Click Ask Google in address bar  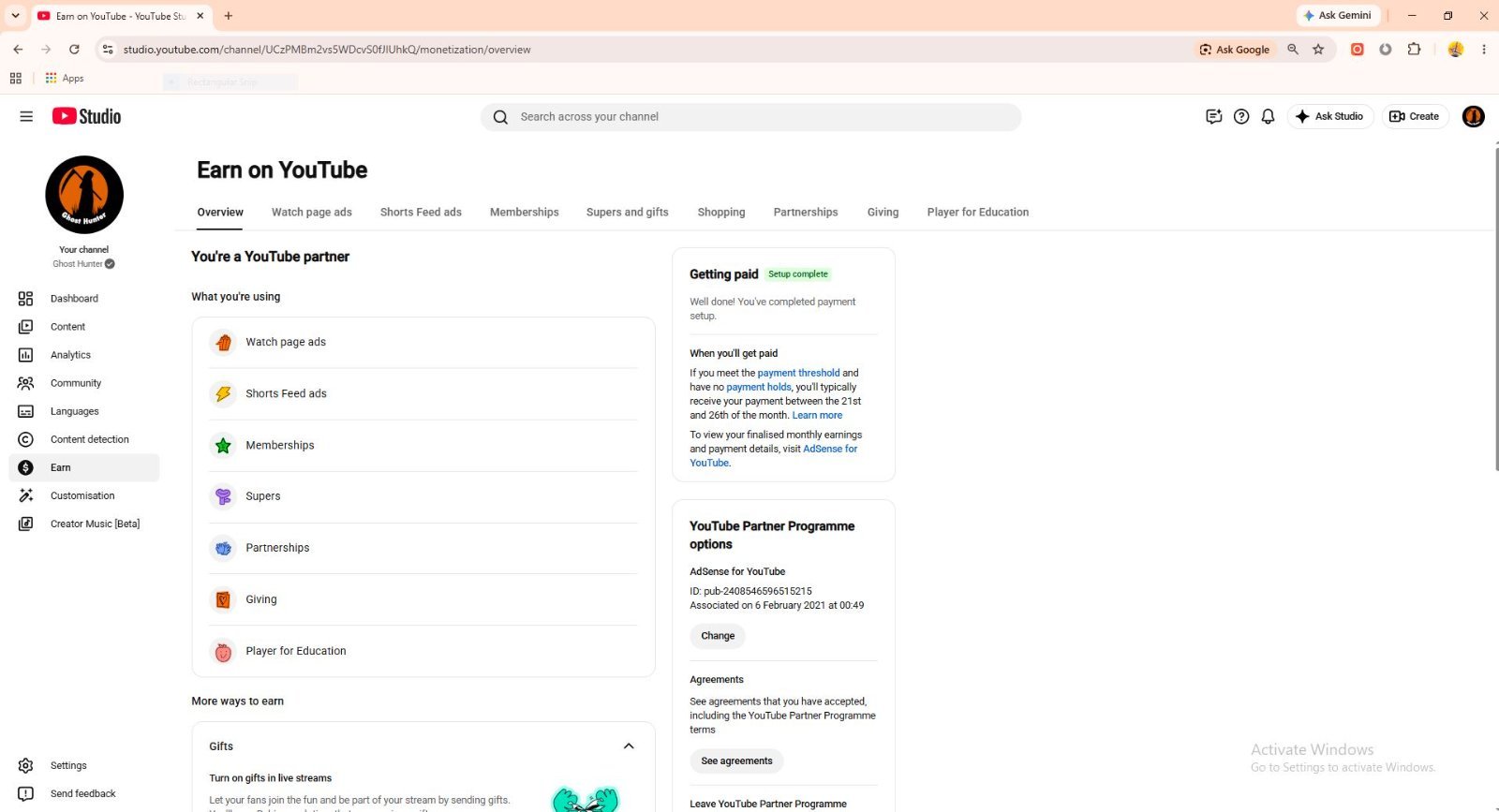tap(1235, 50)
